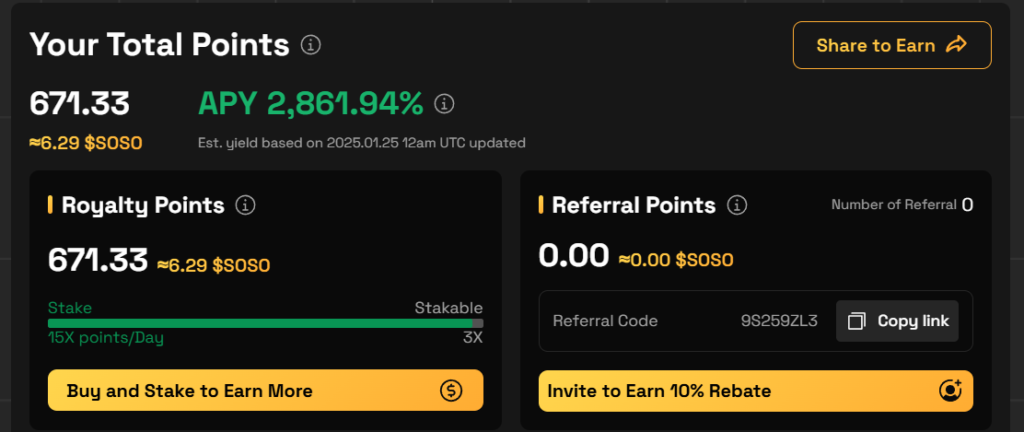
Task: Click the APY 2,861.94% value
Action: [x=311, y=104]
